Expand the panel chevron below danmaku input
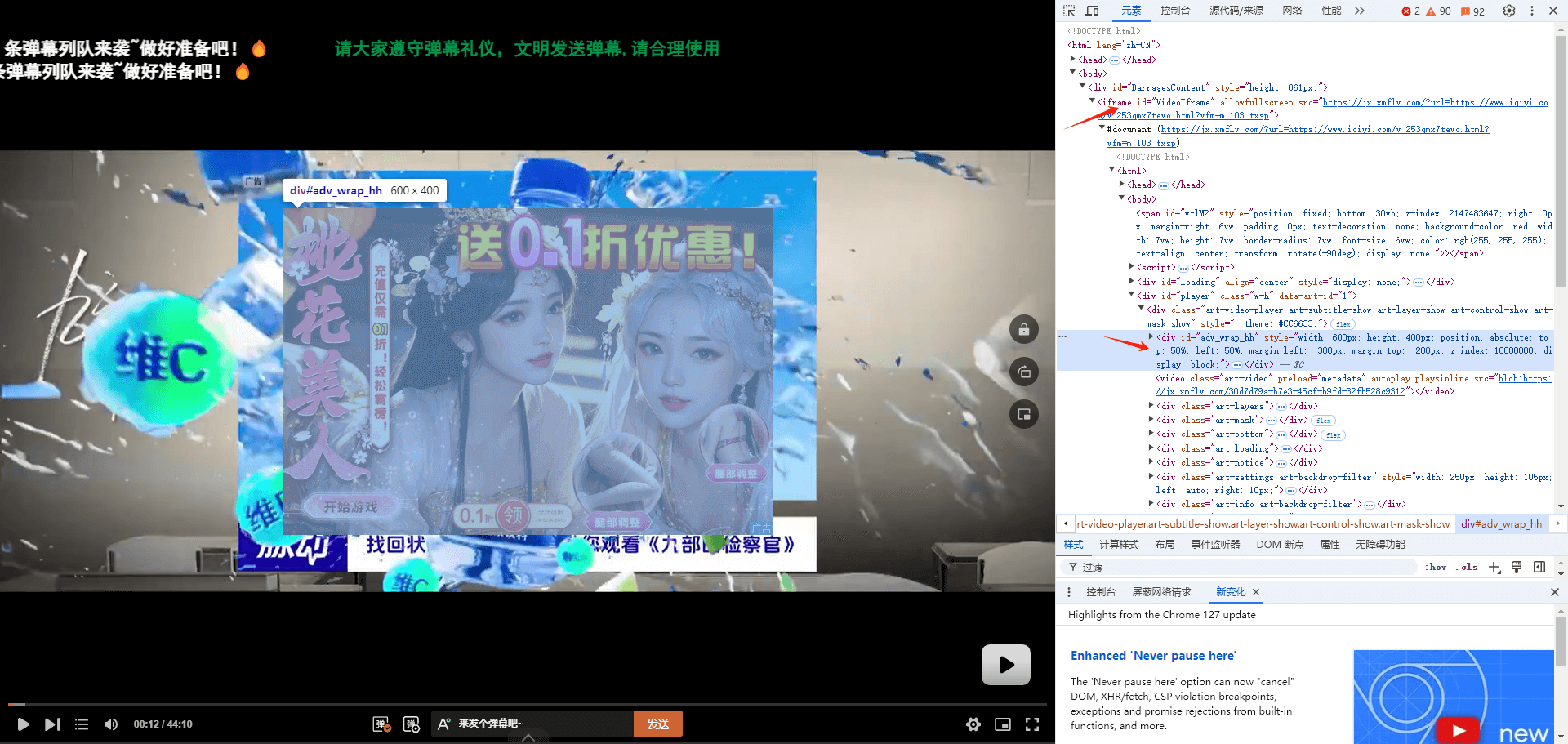 (528, 738)
